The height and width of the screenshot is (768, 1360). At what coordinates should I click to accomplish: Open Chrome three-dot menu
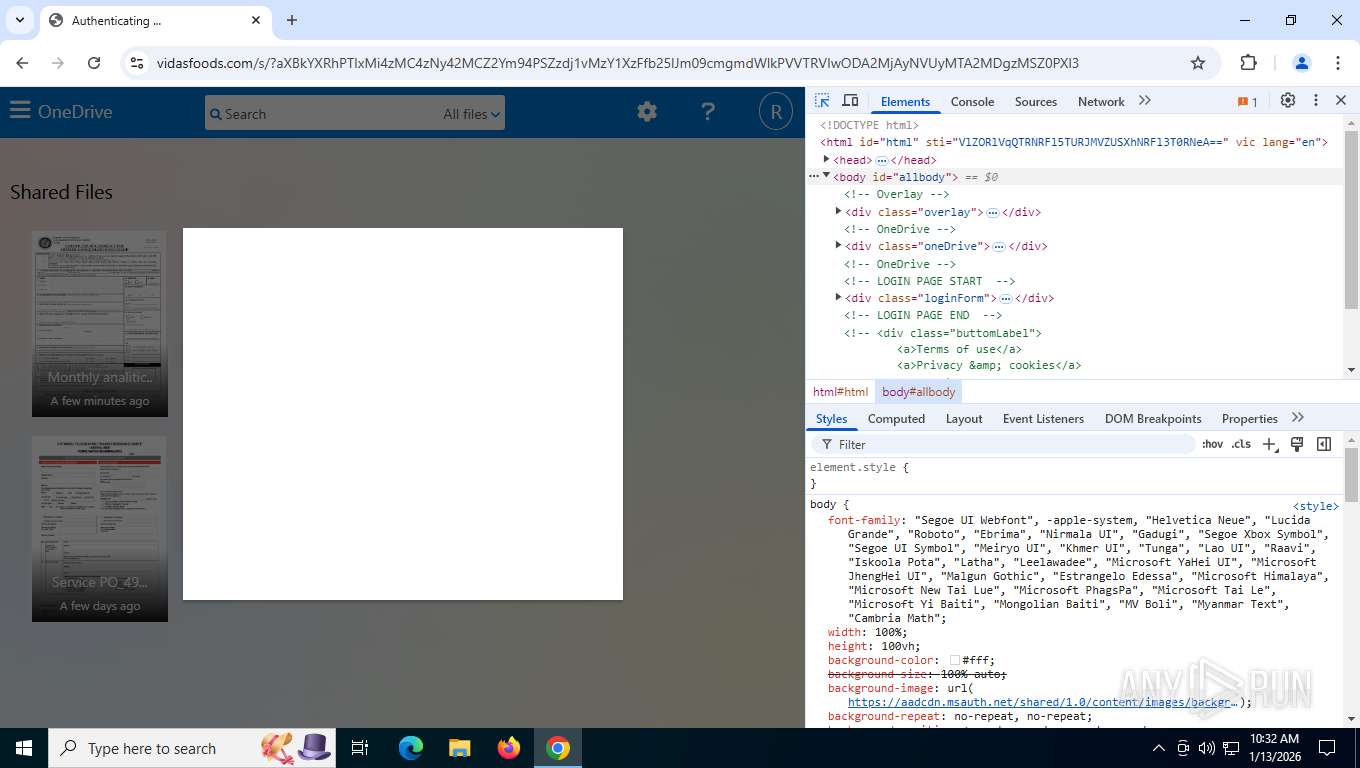(1338, 63)
